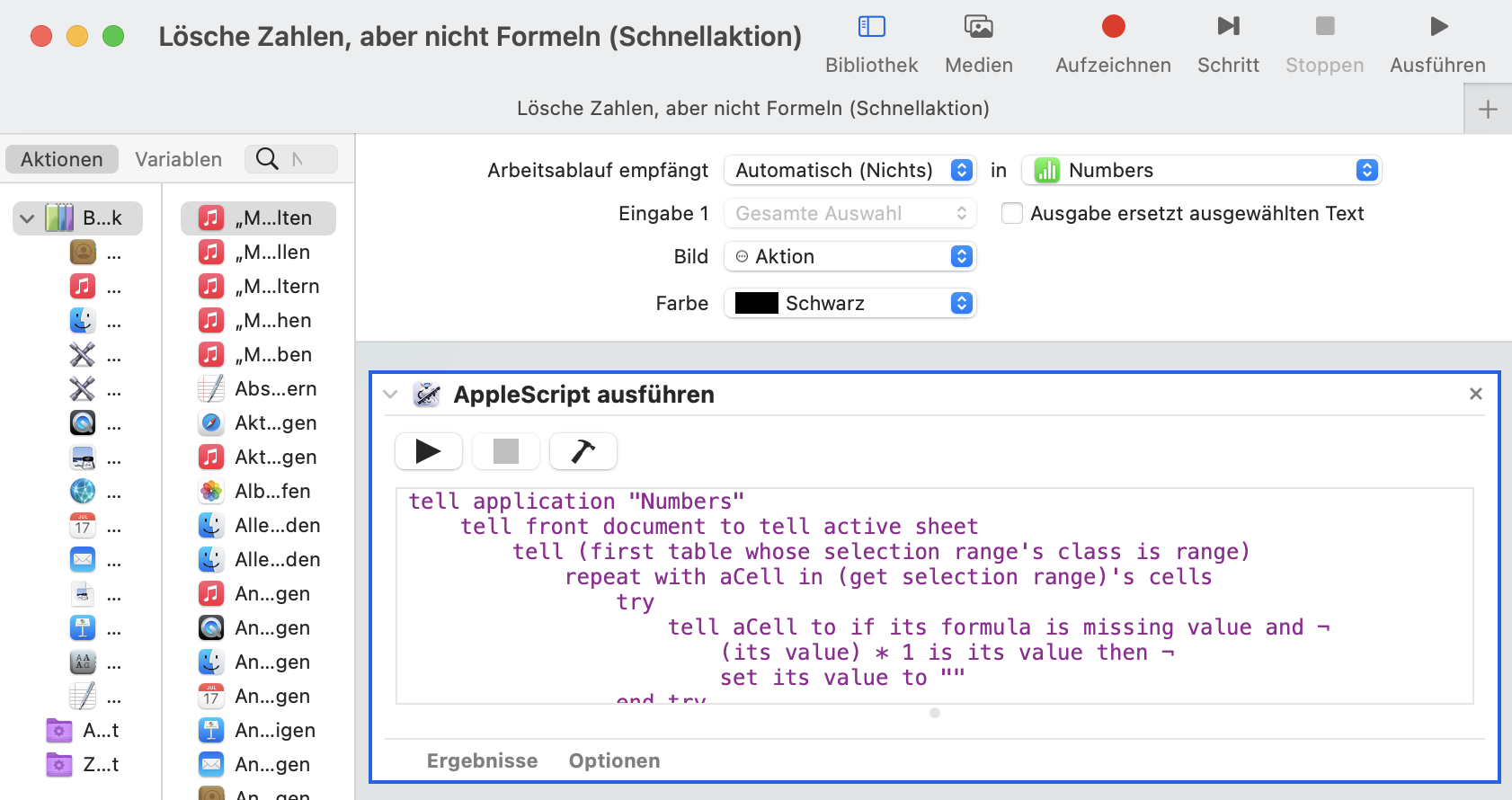Viewport: 1512px width, 800px height.
Task: Click the AppleScript ausführen action icon
Action: (x=426, y=395)
